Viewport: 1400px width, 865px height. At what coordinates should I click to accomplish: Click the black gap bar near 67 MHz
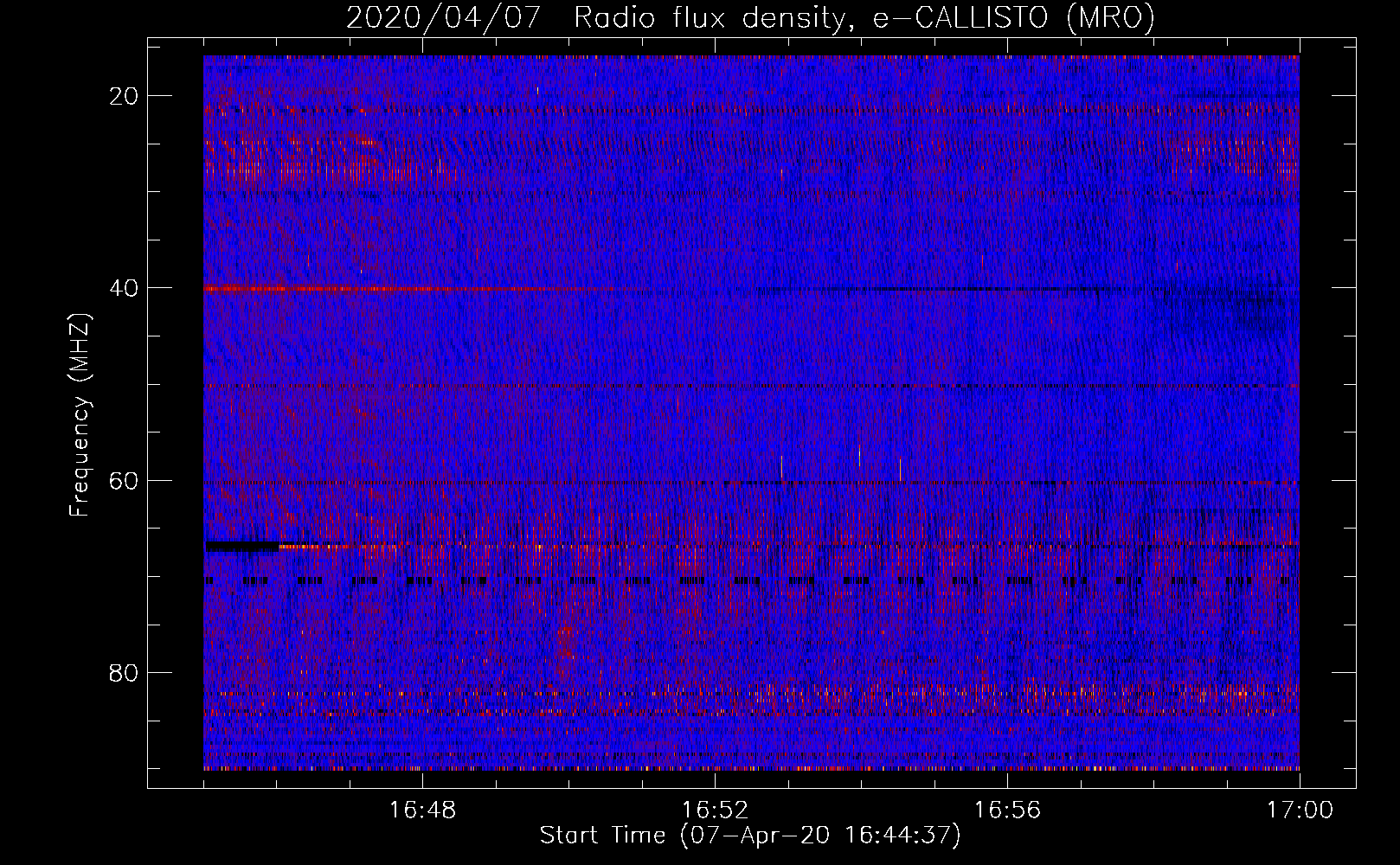242,547
